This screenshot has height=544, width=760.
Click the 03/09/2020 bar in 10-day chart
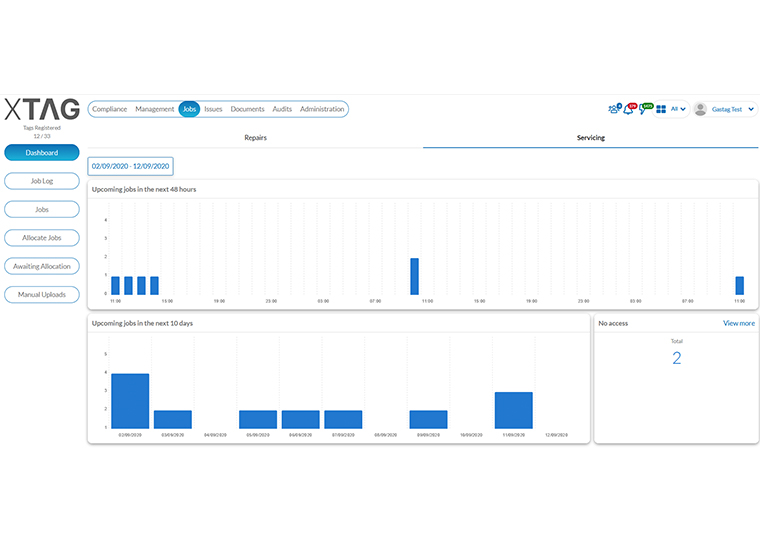(x=173, y=419)
